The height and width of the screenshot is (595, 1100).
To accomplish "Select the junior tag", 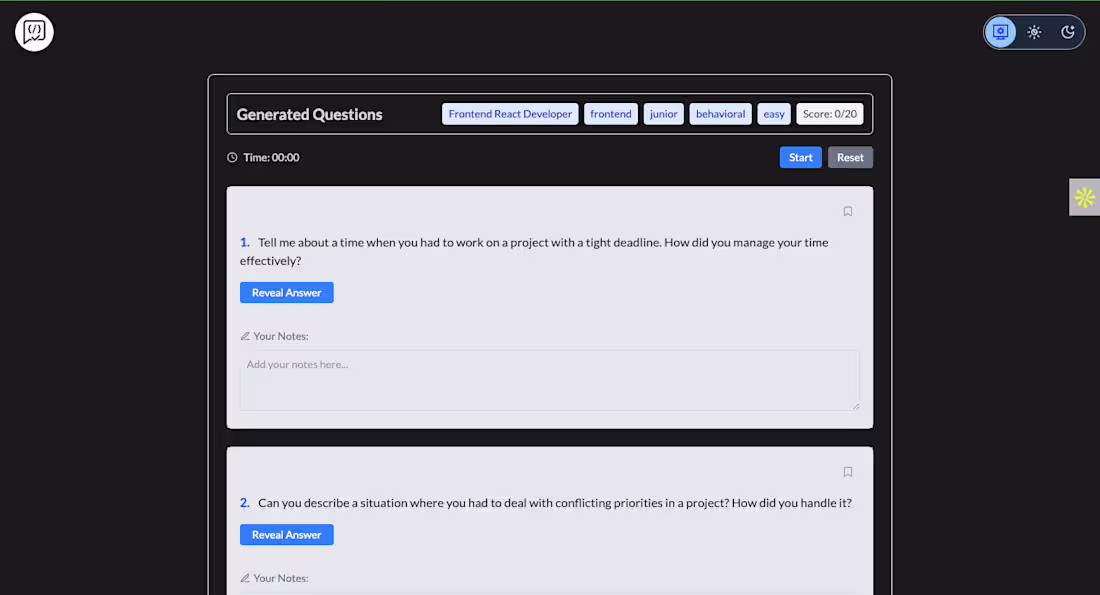I will pyautogui.click(x=663, y=113).
